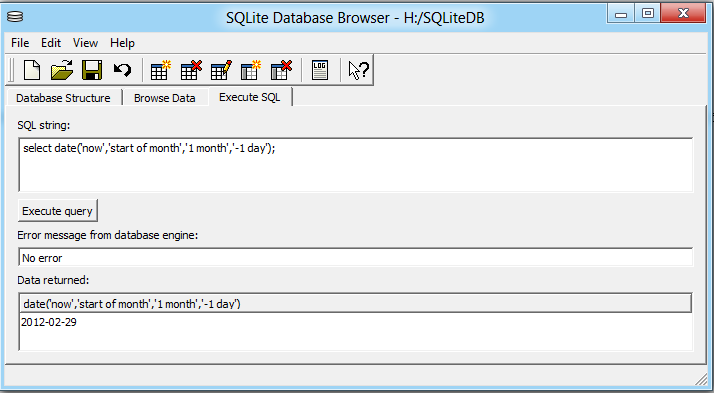This screenshot has height=393, width=715.
Task: Click the database icon in title bar
Action: click(x=15, y=17)
